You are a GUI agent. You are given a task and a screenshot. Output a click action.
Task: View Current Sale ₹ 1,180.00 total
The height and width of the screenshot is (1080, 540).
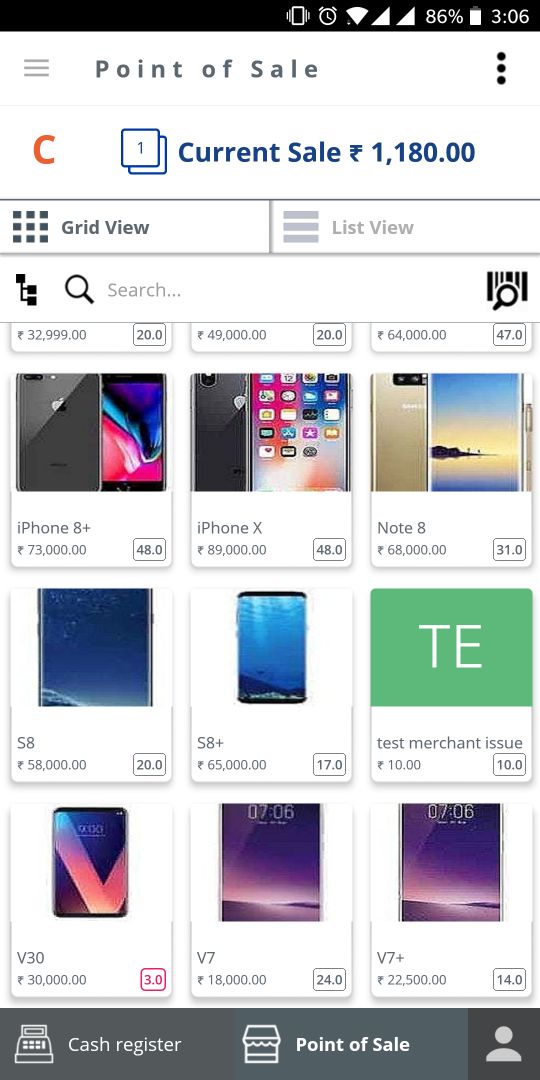click(x=326, y=152)
